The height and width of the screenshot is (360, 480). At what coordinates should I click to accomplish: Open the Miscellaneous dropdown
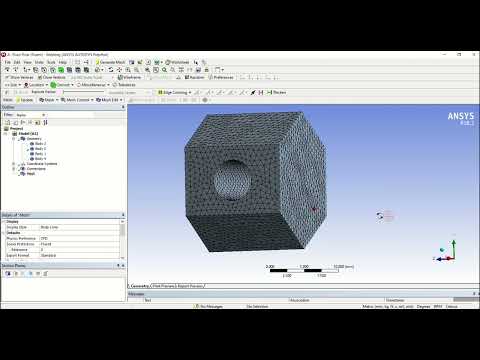point(93,85)
